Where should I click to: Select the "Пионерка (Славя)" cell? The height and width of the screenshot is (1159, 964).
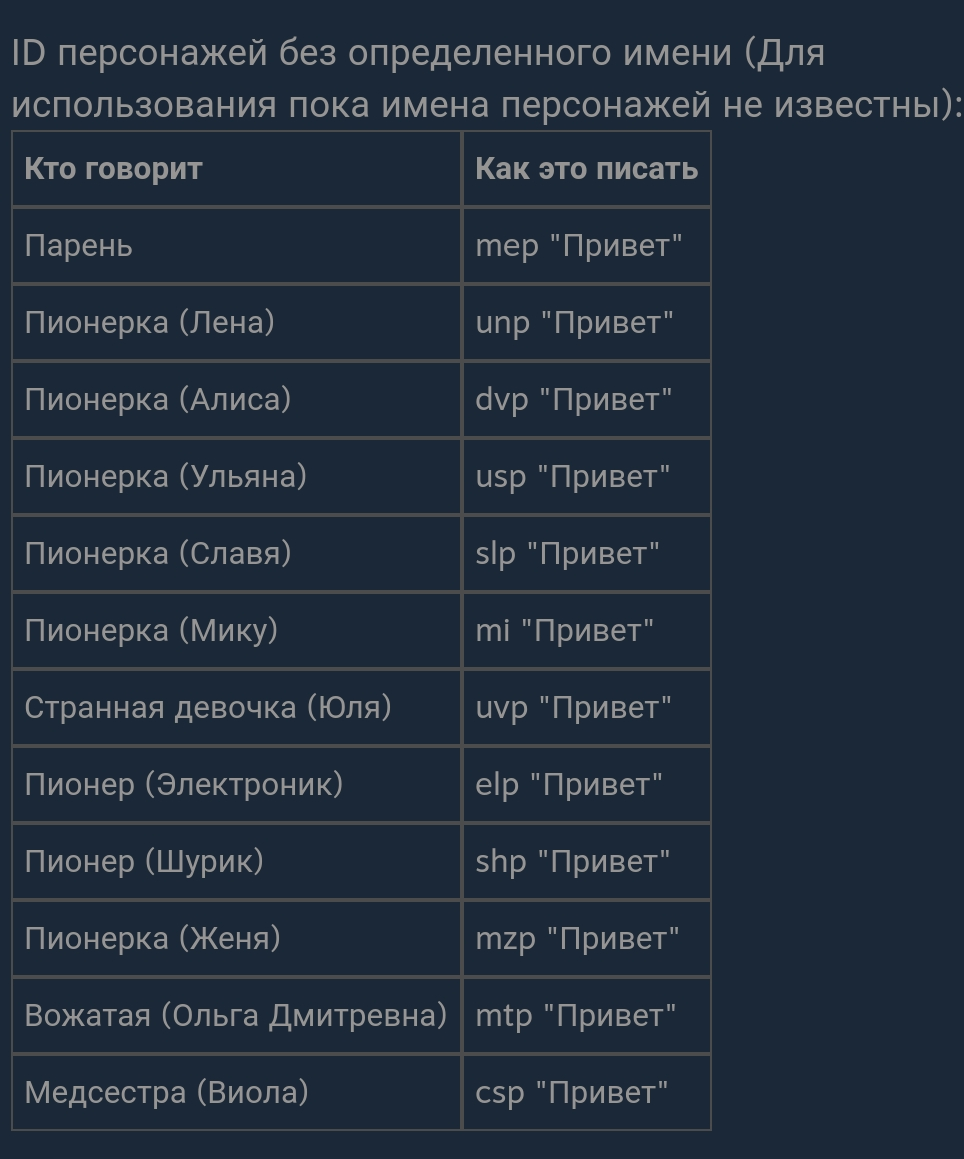click(x=157, y=554)
